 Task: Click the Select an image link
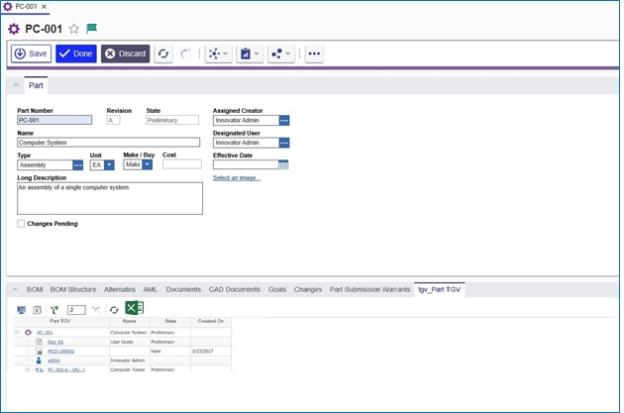[x=236, y=178]
